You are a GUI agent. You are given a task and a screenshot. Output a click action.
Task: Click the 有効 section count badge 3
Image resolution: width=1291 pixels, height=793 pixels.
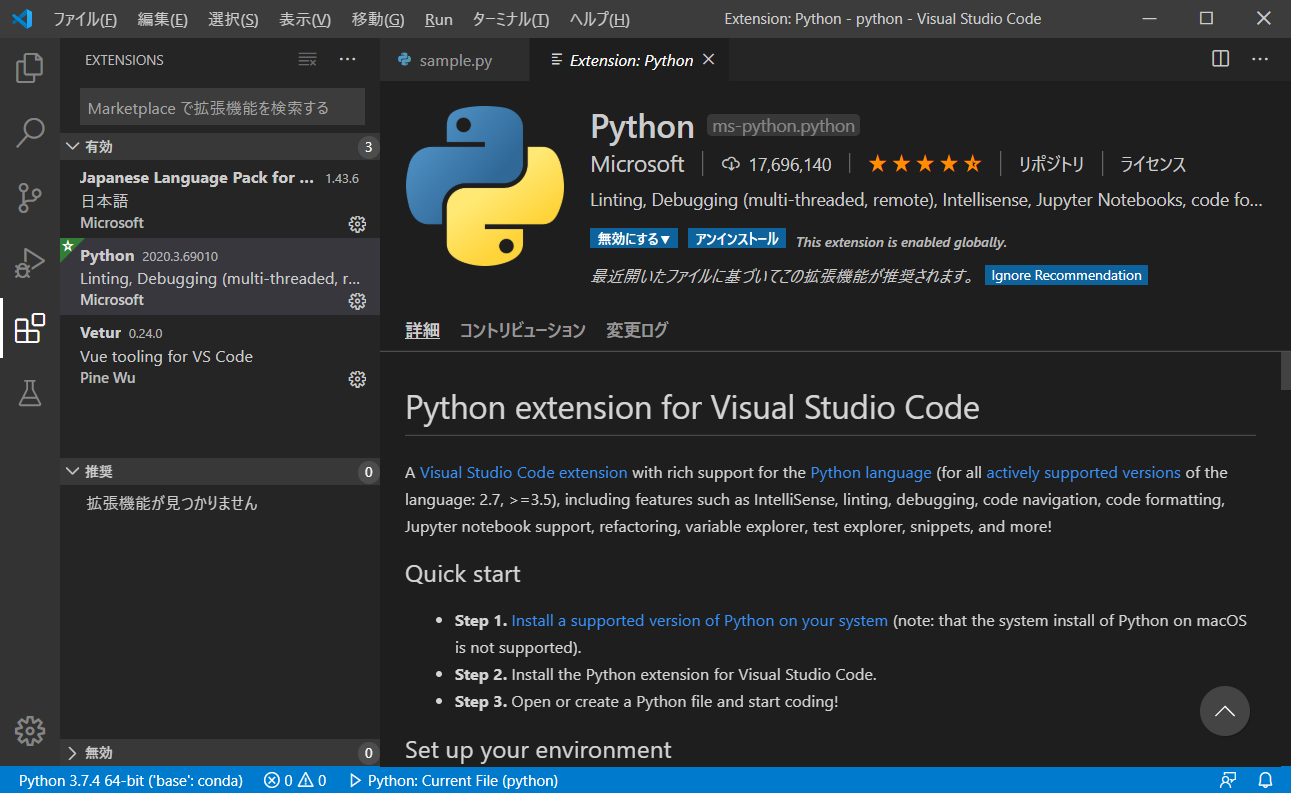pyautogui.click(x=368, y=148)
